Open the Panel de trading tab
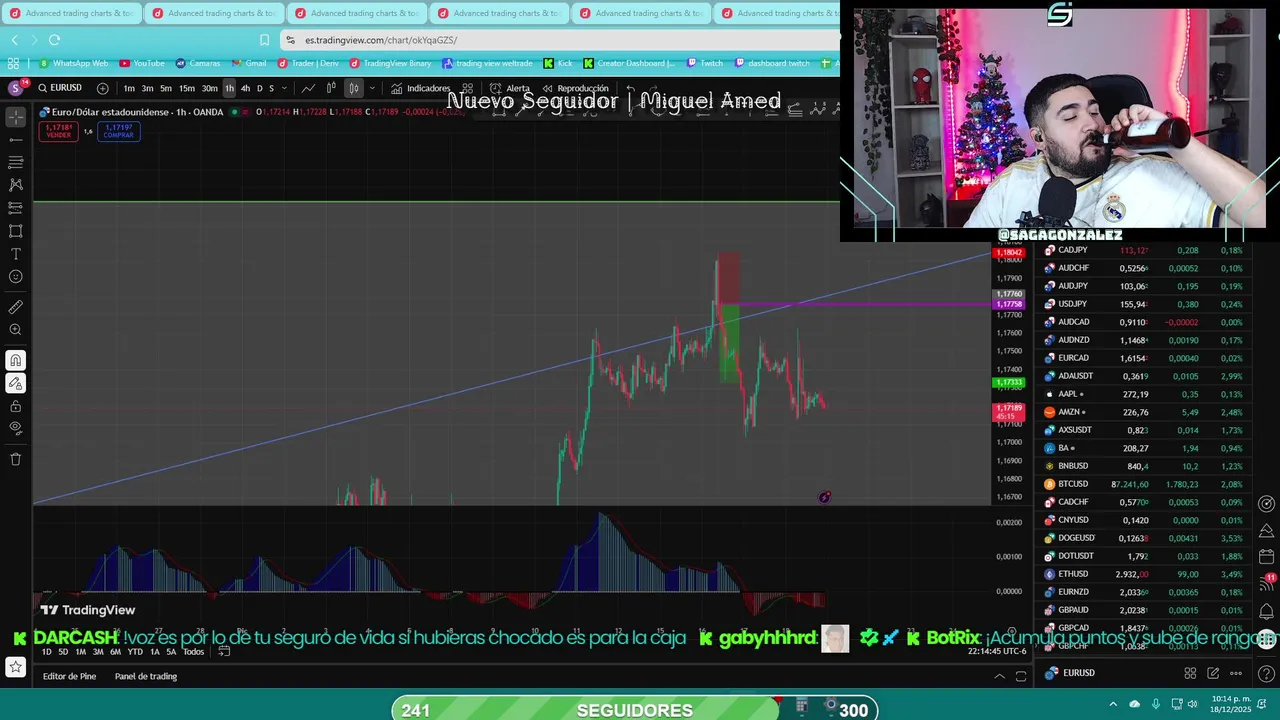Image resolution: width=1280 pixels, height=720 pixels. [x=146, y=676]
